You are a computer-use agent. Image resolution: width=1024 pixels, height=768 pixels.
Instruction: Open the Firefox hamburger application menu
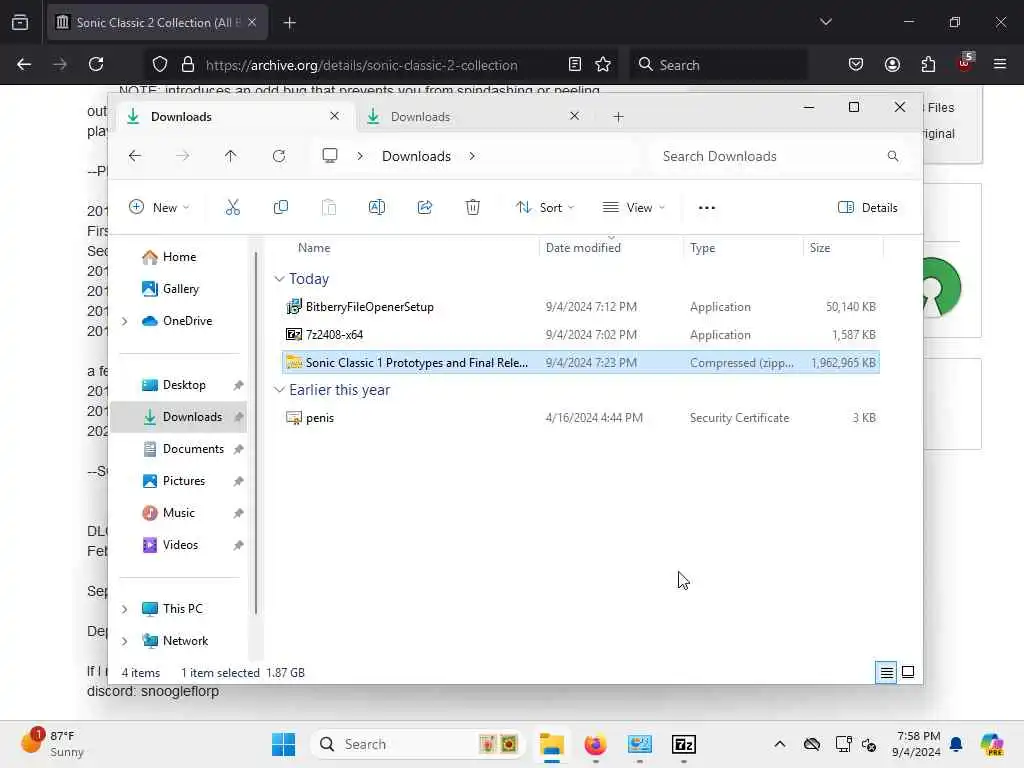(x=1000, y=64)
